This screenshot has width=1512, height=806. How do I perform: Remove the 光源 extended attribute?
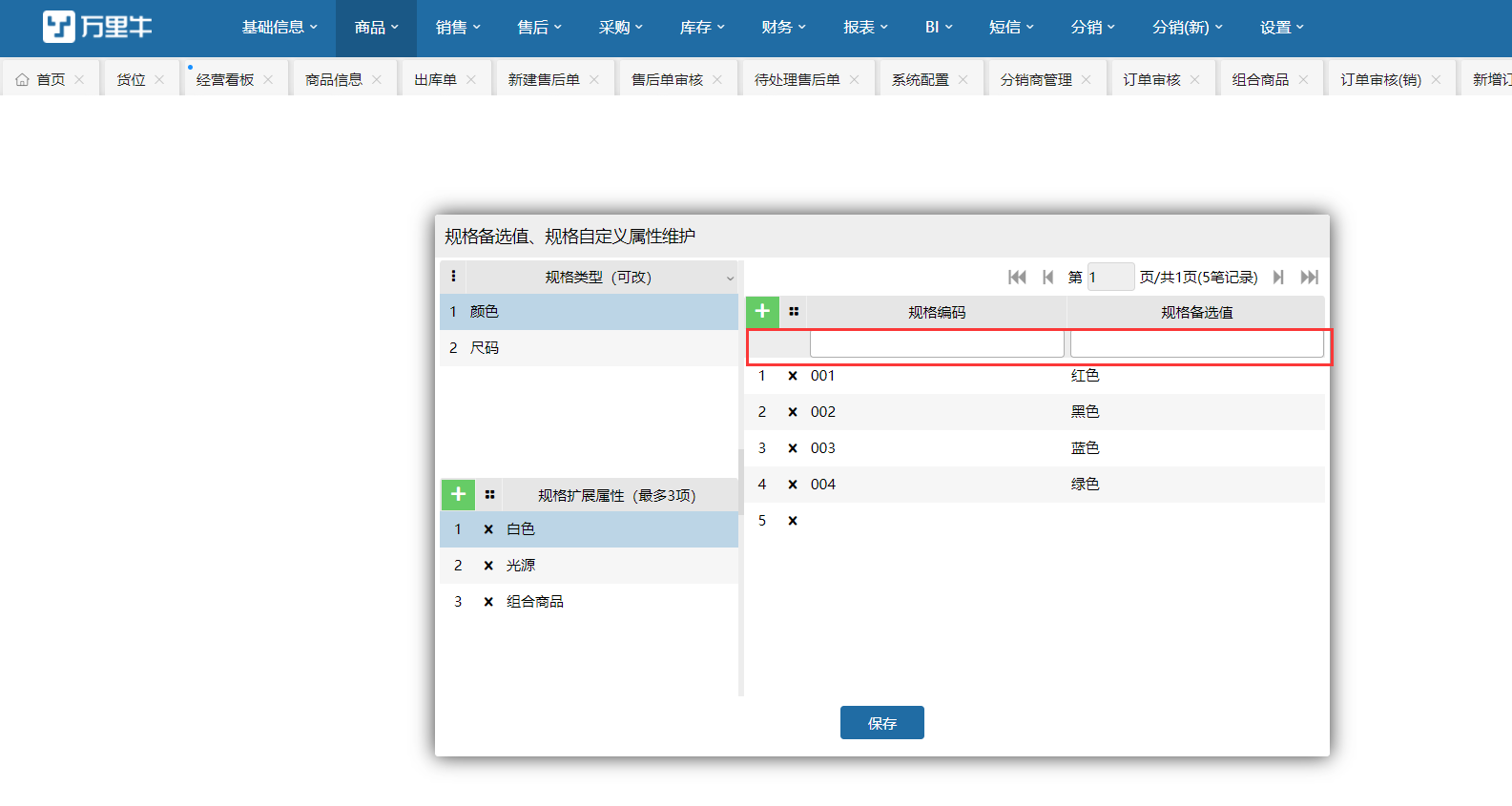[x=488, y=566]
